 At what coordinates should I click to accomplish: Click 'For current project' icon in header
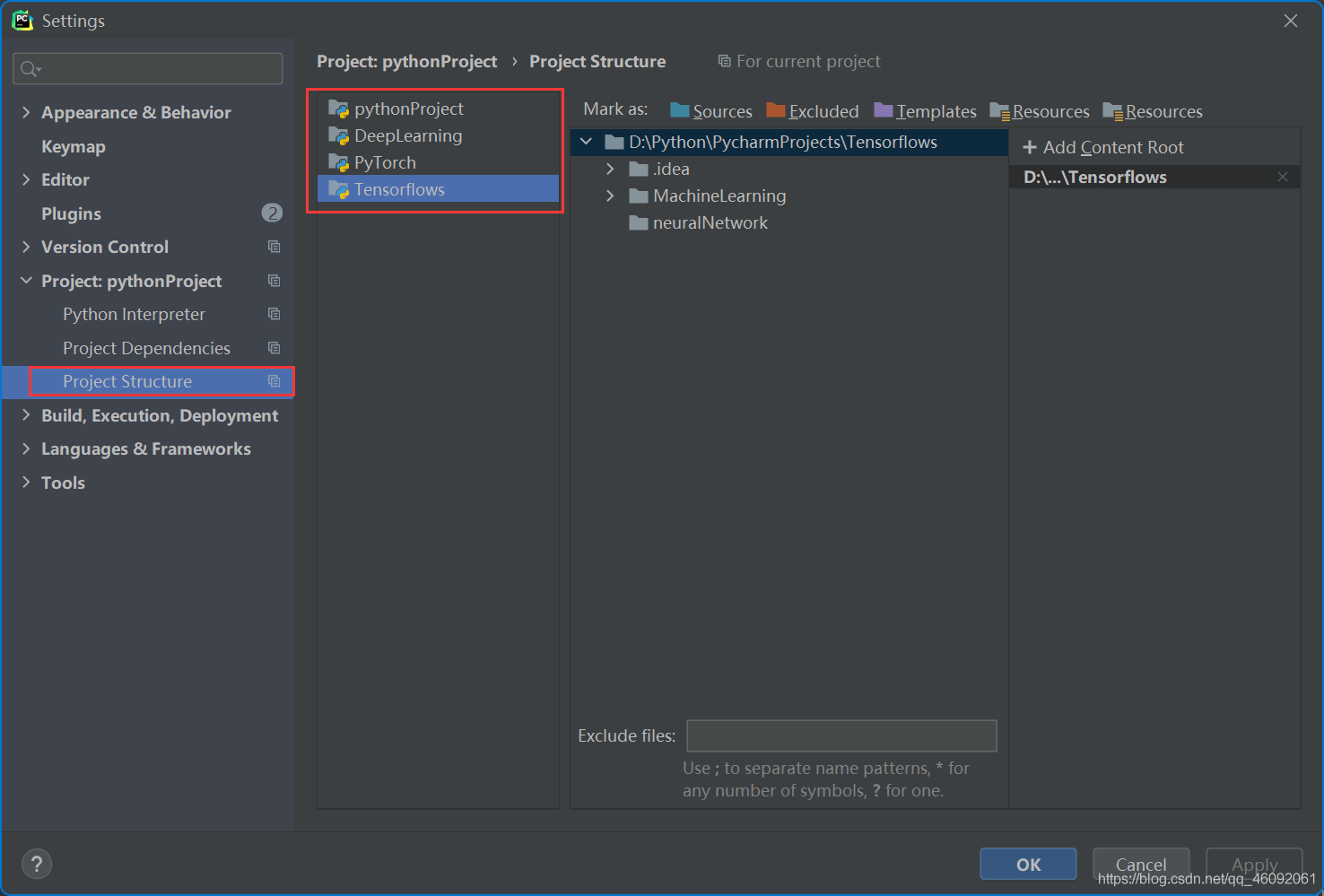tap(724, 61)
